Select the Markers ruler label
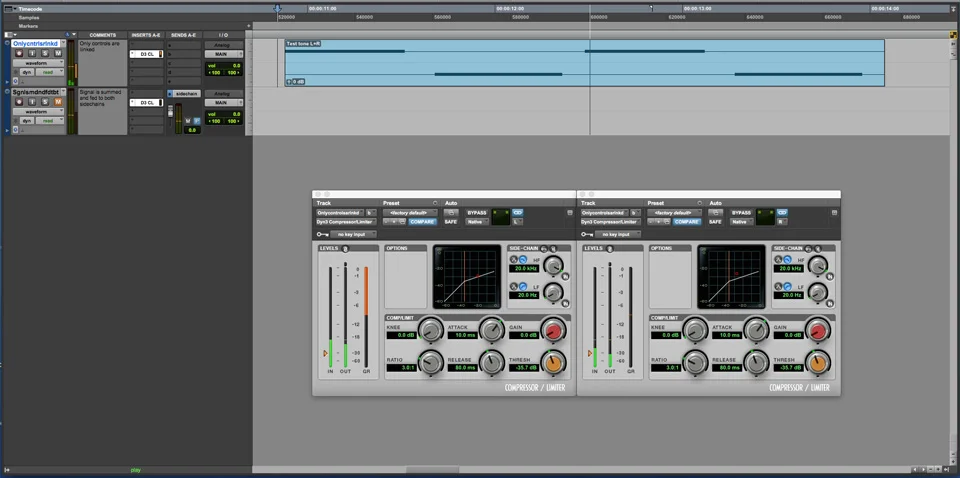The width and height of the screenshot is (960, 478). 28,26
